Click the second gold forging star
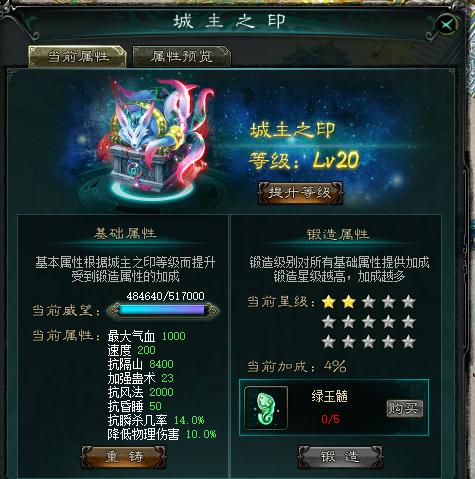 point(349,302)
